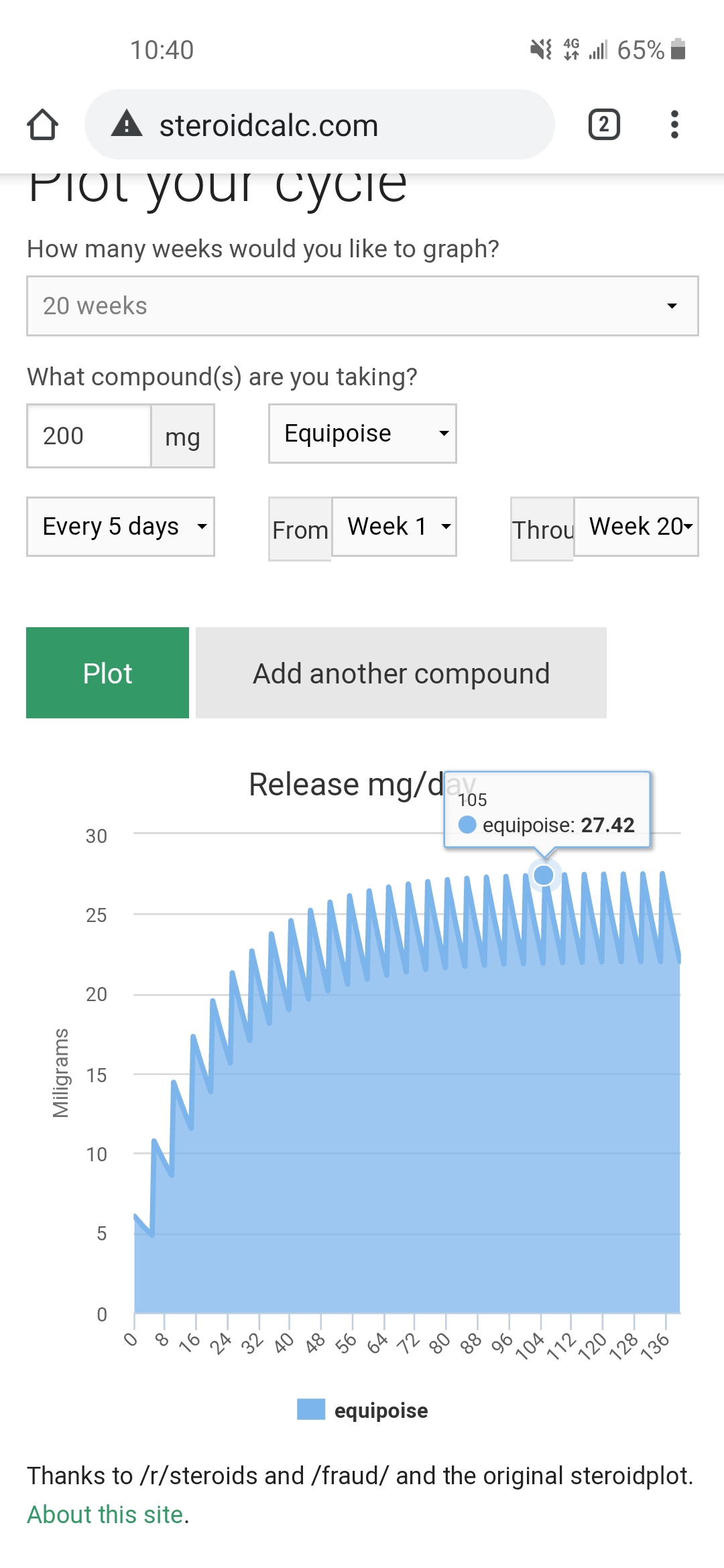Click Add another compound button

(x=401, y=673)
